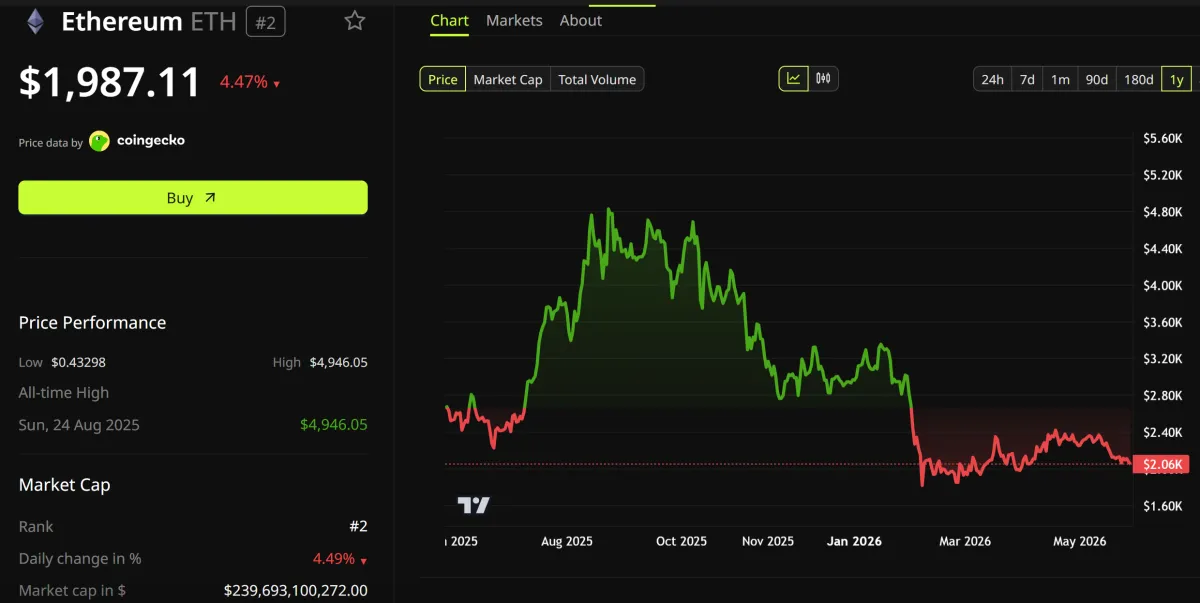
Task: Click the #2 rank badge
Action: pos(265,22)
